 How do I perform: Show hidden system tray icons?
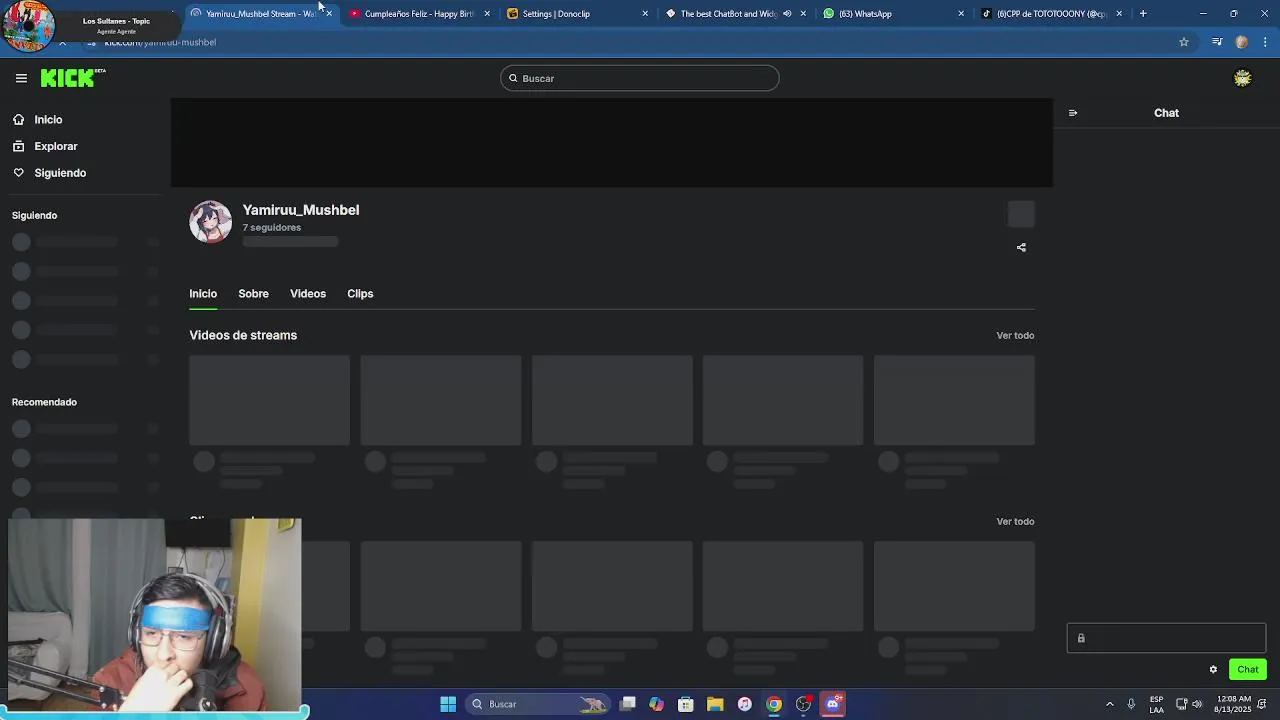click(1109, 704)
